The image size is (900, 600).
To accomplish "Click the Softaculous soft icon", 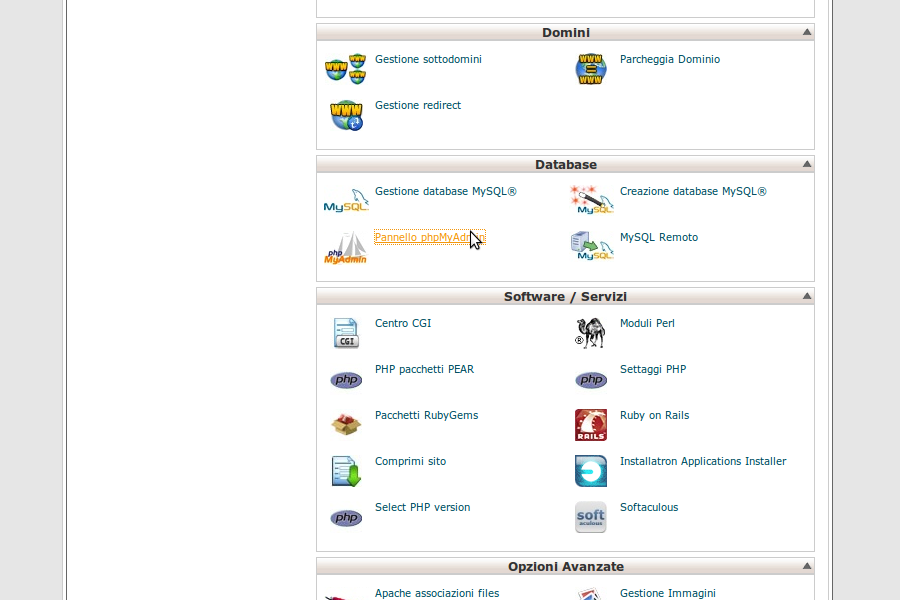I will (x=591, y=517).
